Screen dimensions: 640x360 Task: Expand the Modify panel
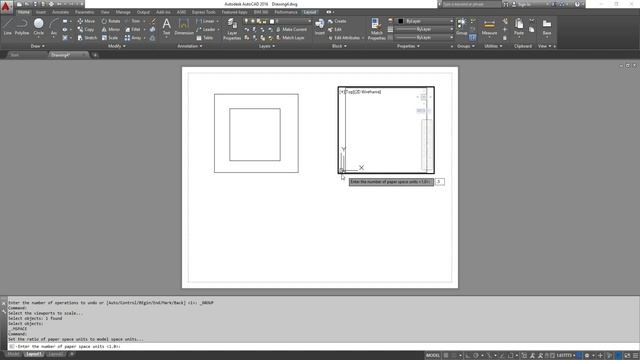tap(117, 46)
